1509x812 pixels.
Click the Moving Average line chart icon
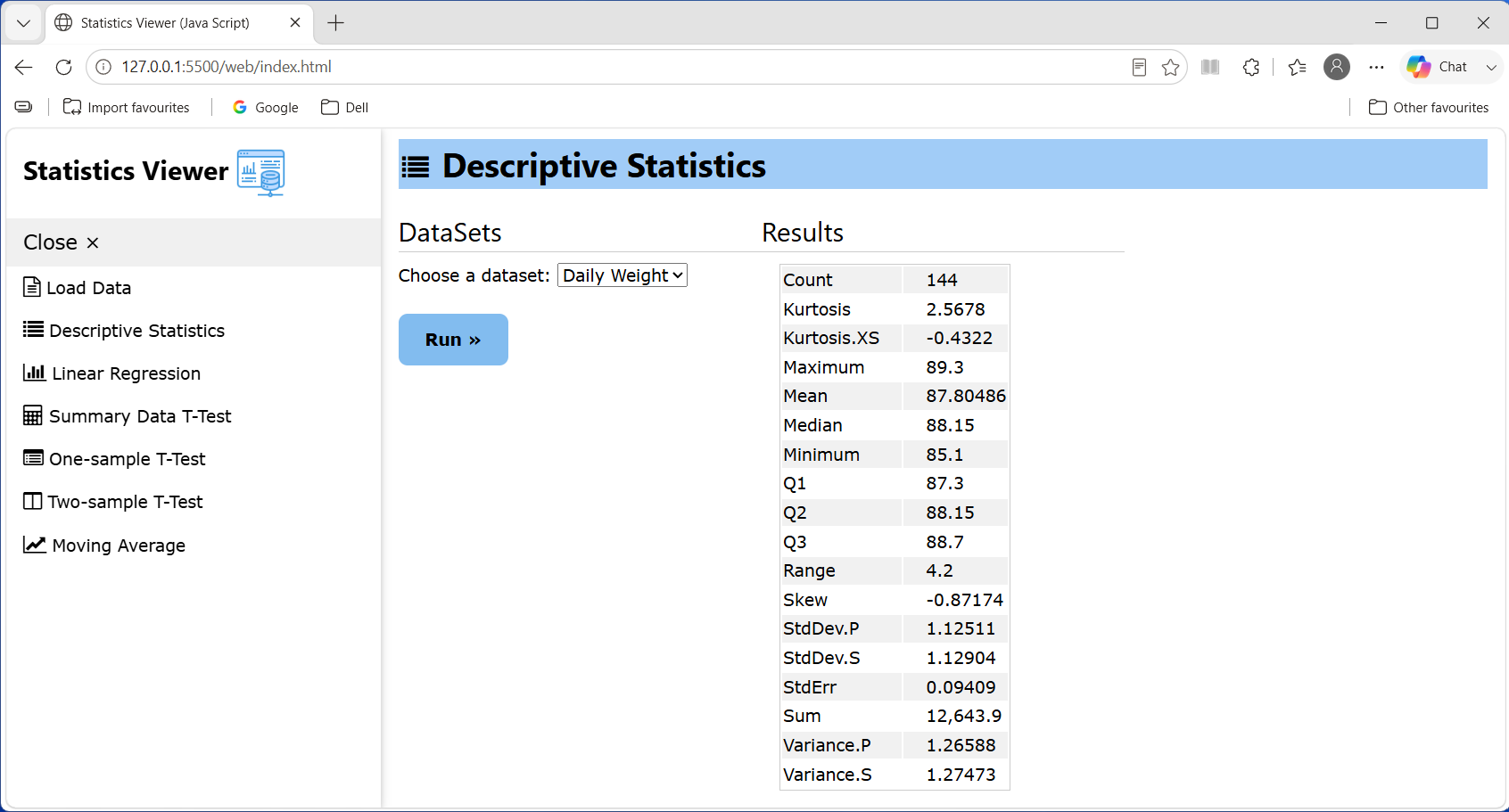(35, 544)
